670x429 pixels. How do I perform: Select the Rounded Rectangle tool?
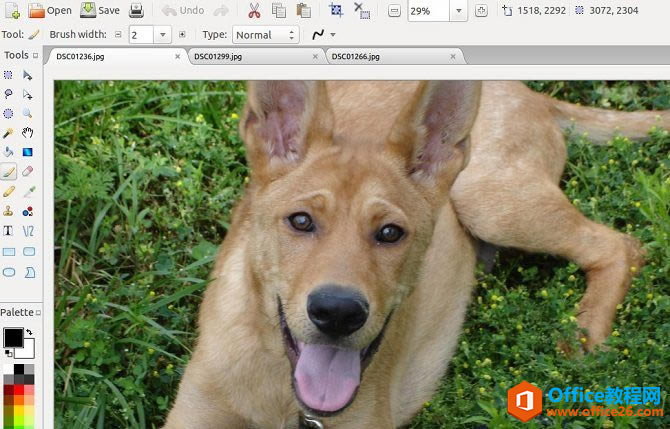click(x=29, y=252)
